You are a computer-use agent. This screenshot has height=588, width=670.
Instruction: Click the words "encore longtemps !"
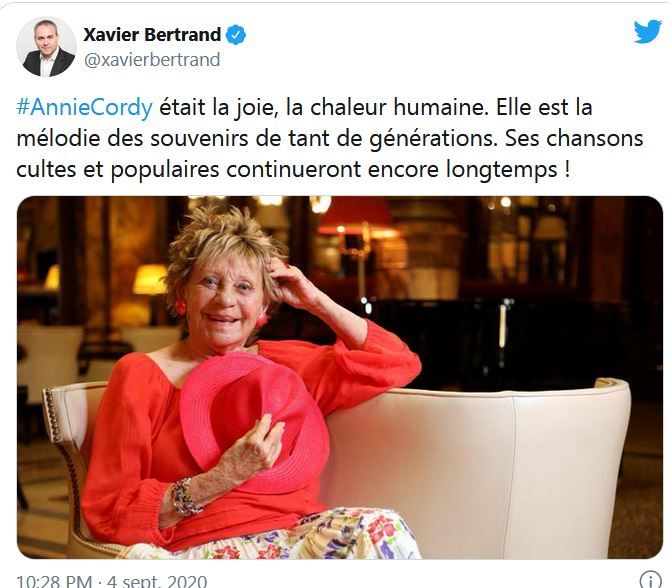click(469, 170)
